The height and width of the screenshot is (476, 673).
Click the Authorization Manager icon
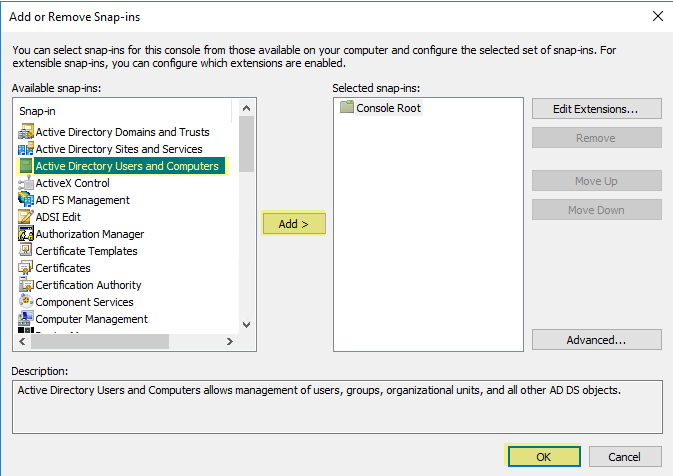coord(26,234)
